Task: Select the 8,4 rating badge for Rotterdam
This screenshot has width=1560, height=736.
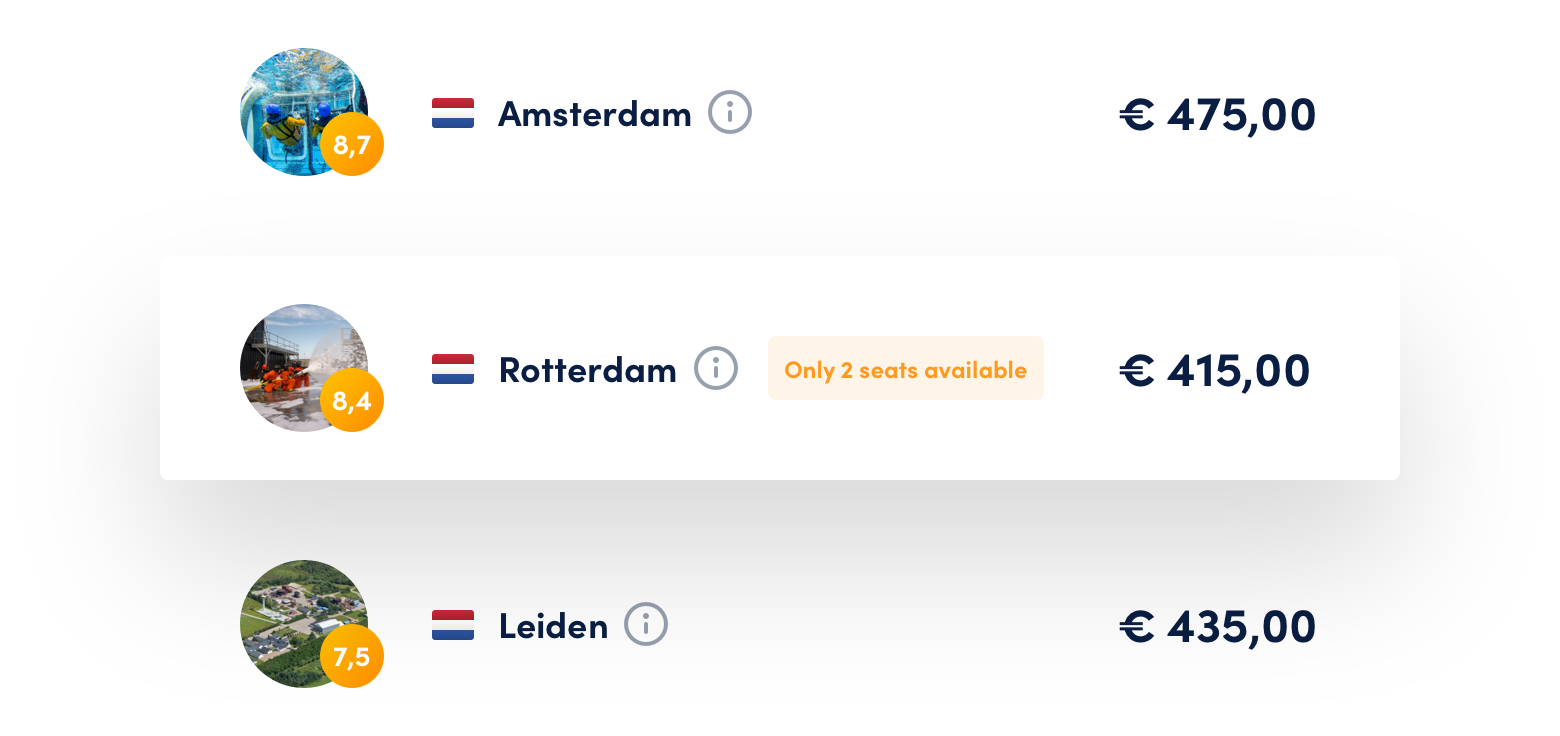Action: 352,399
